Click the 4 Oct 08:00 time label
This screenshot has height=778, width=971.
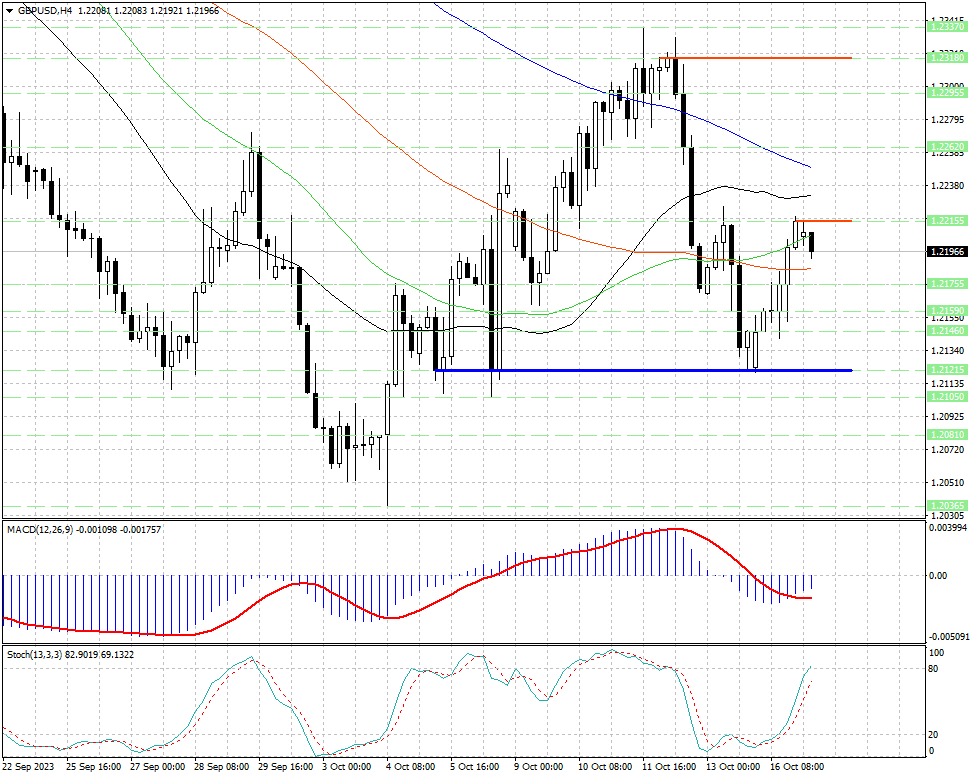click(411, 767)
